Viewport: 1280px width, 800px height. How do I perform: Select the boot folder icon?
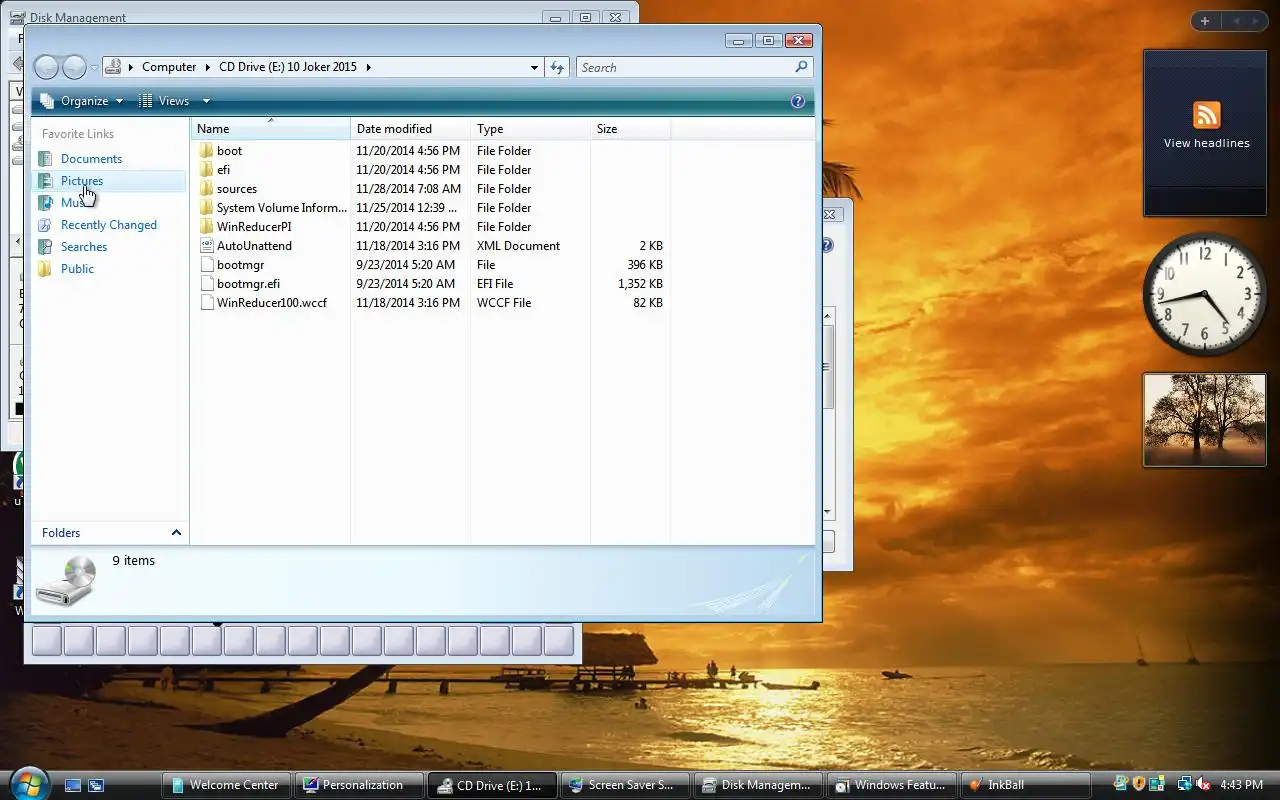tap(207, 151)
